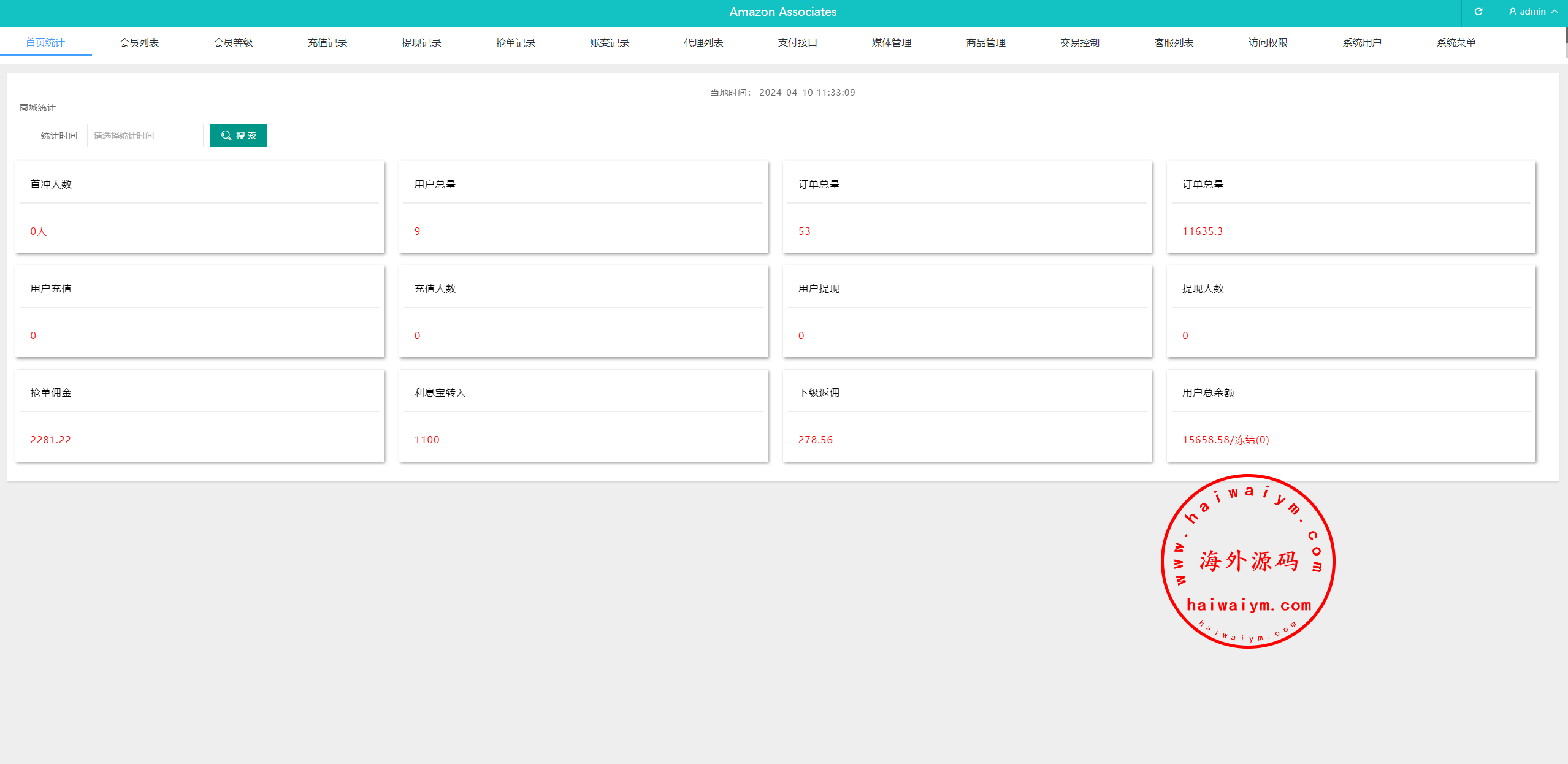
Task: Switch to the 交易控制 tab
Action: pyautogui.click(x=1079, y=42)
